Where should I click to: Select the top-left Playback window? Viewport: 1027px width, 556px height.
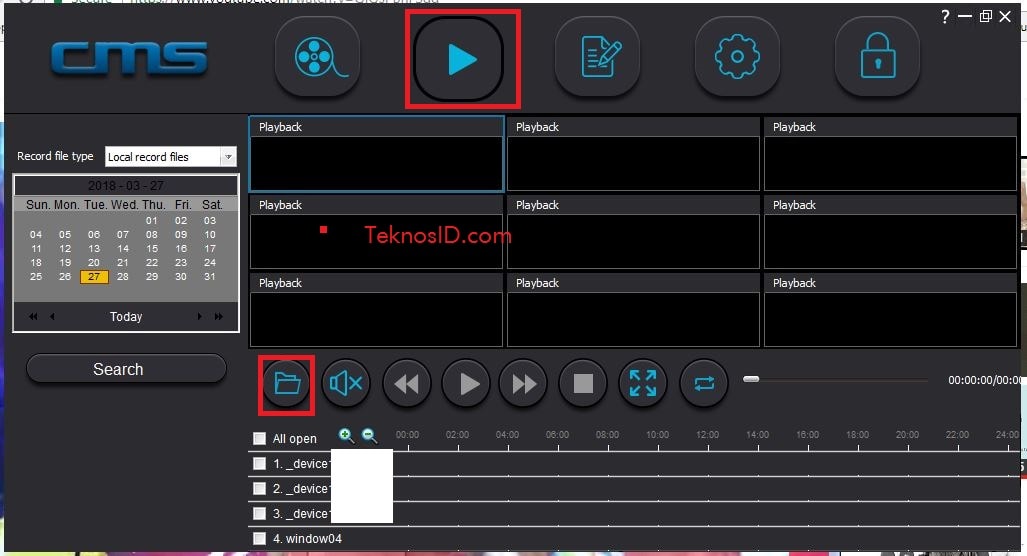(377, 154)
